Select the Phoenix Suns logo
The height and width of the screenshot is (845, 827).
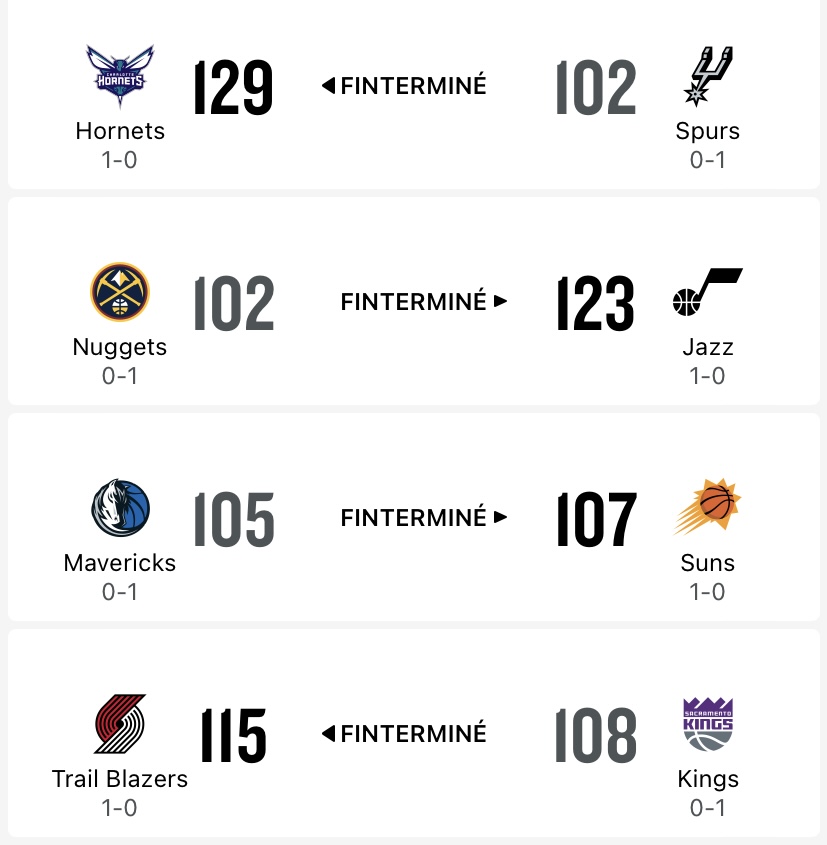[x=707, y=507]
